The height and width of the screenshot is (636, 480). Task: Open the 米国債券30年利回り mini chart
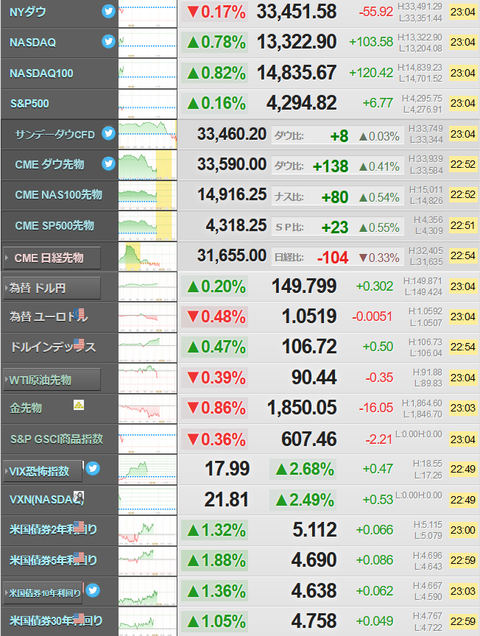pyautogui.click(x=148, y=621)
